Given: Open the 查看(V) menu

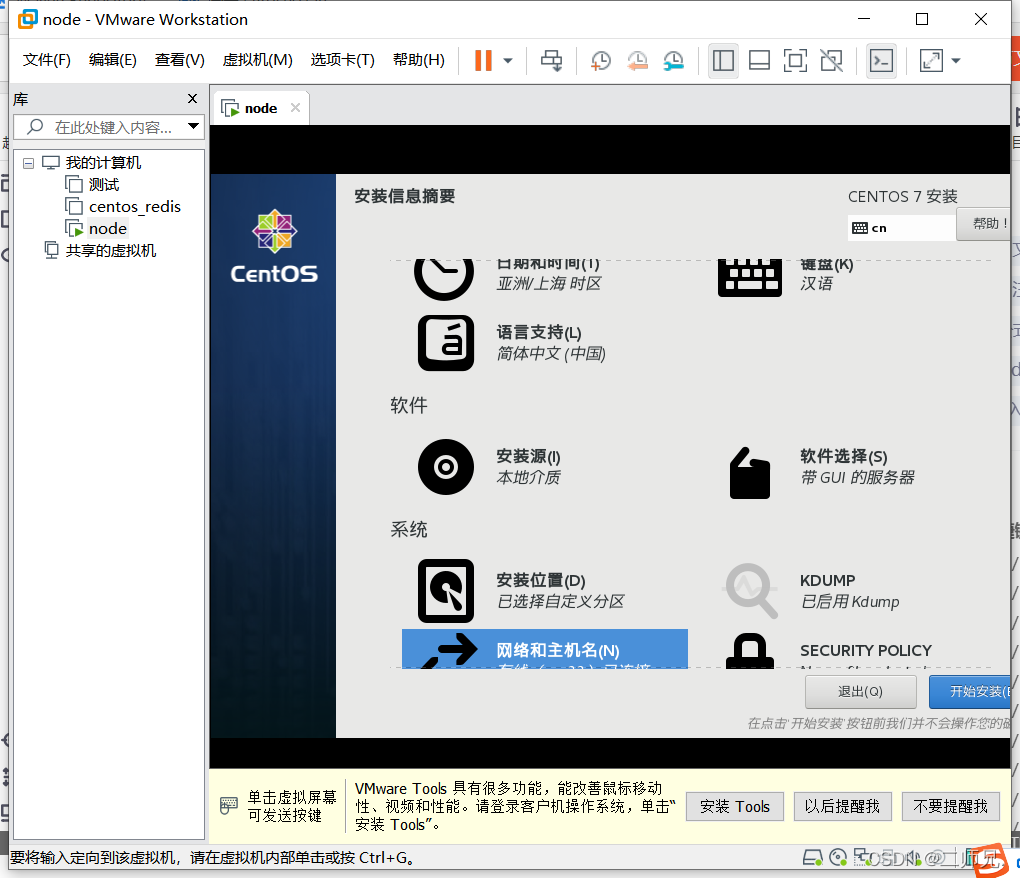Looking at the screenshot, I should point(180,60).
